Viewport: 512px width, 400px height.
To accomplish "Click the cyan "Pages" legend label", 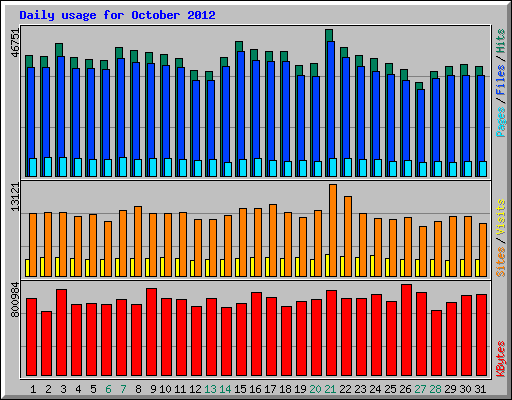I will tap(501, 122).
